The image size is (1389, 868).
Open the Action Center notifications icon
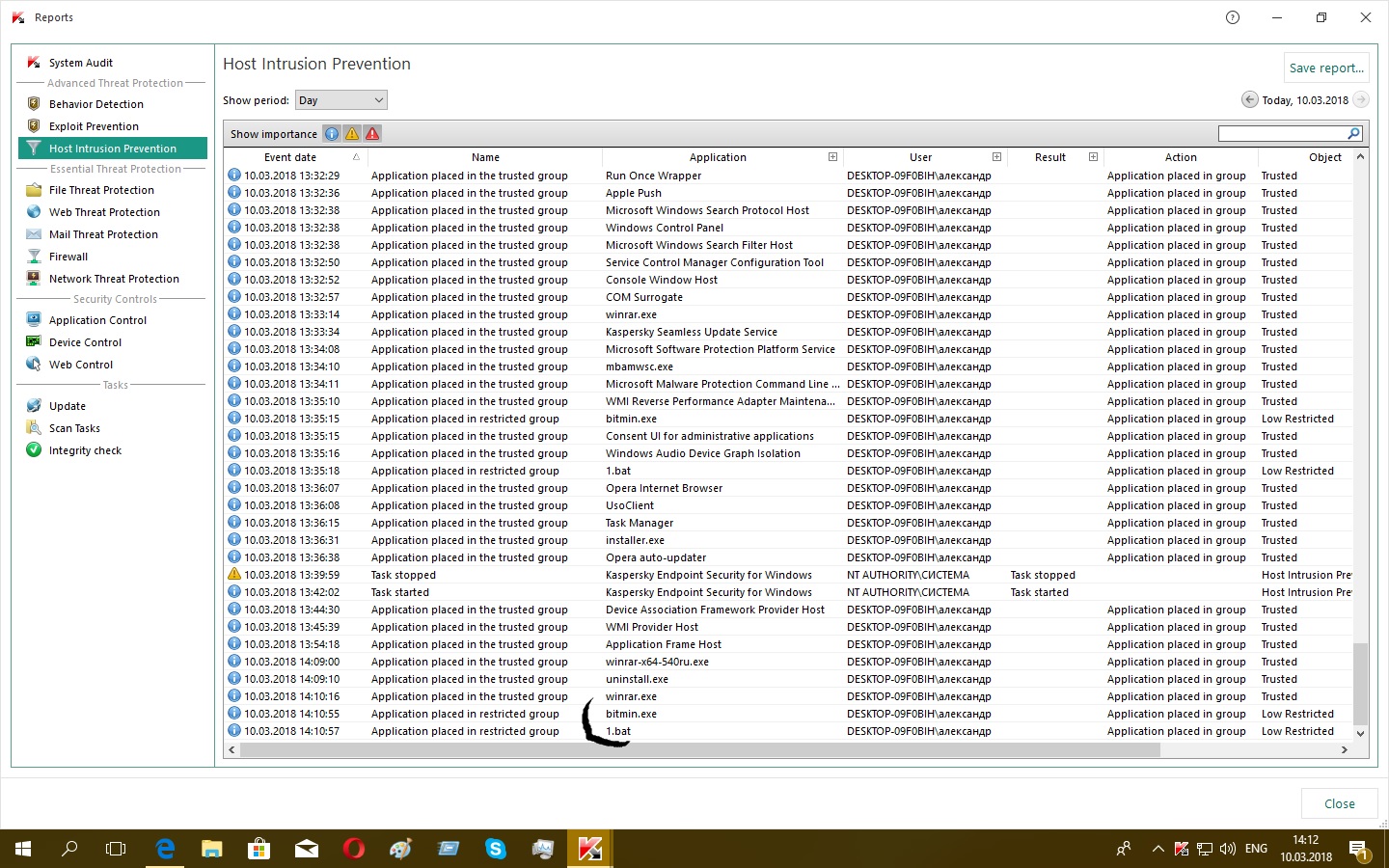point(1358,849)
